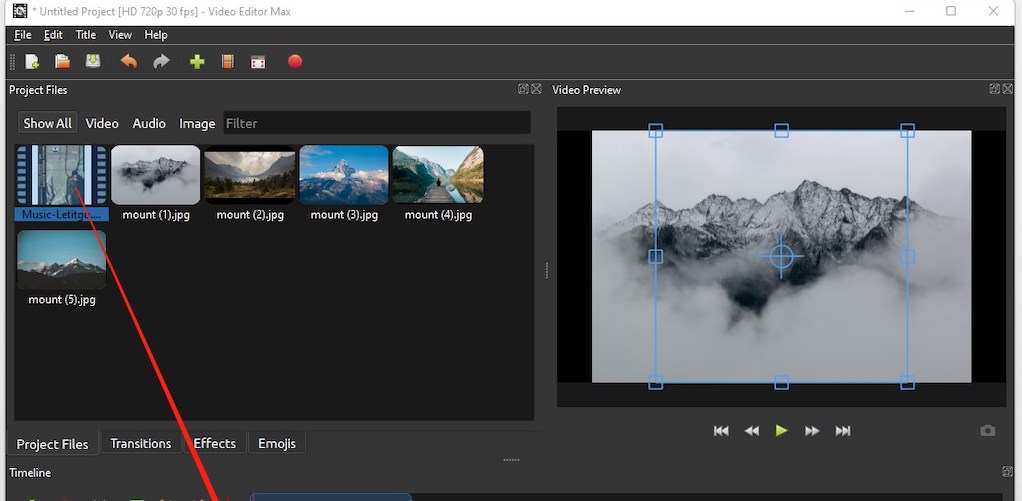The image size is (1022, 501).
Task: Undo the last action
Action: (x=129, y=62)
